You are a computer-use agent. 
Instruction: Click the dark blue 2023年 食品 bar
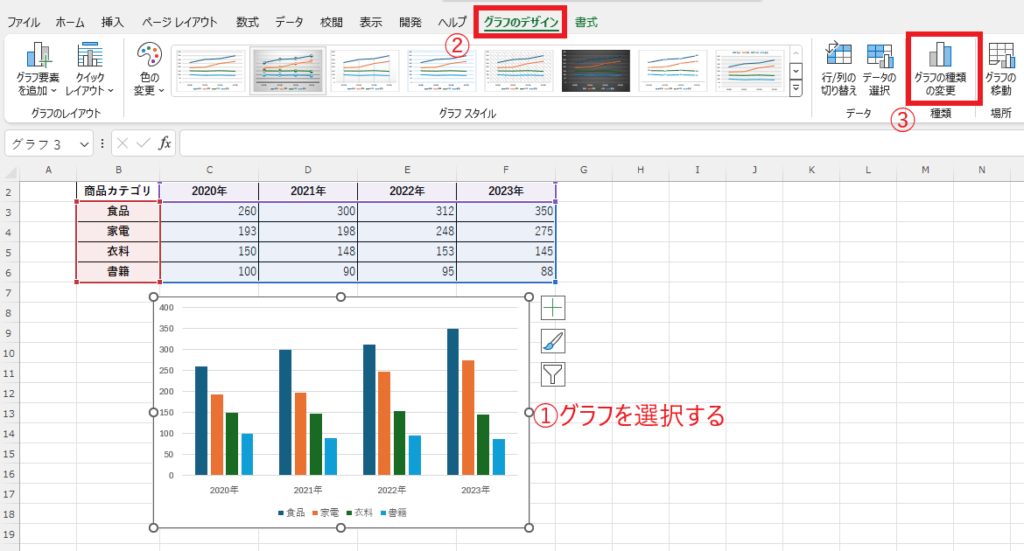453,402
